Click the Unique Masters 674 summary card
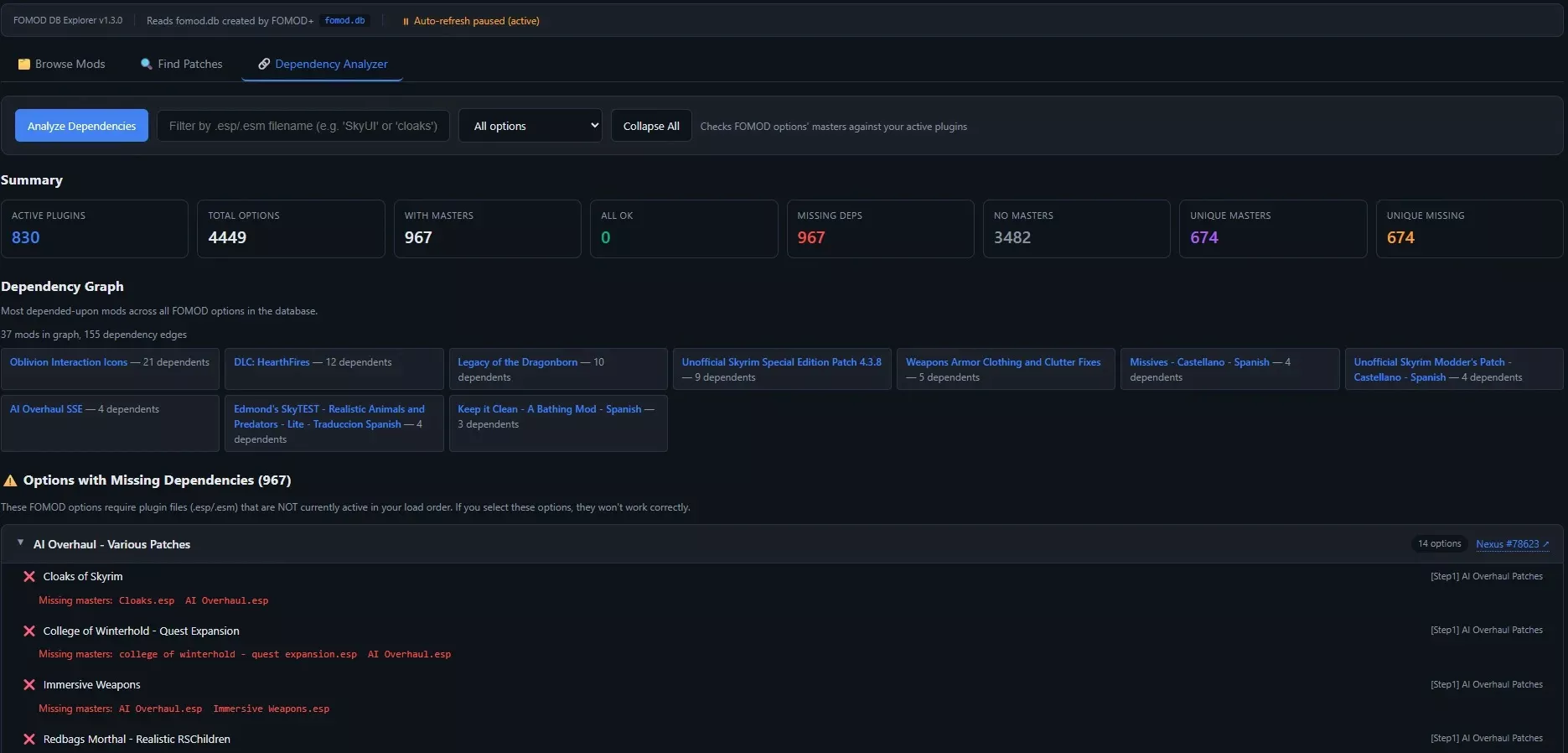 [1273, 229]
